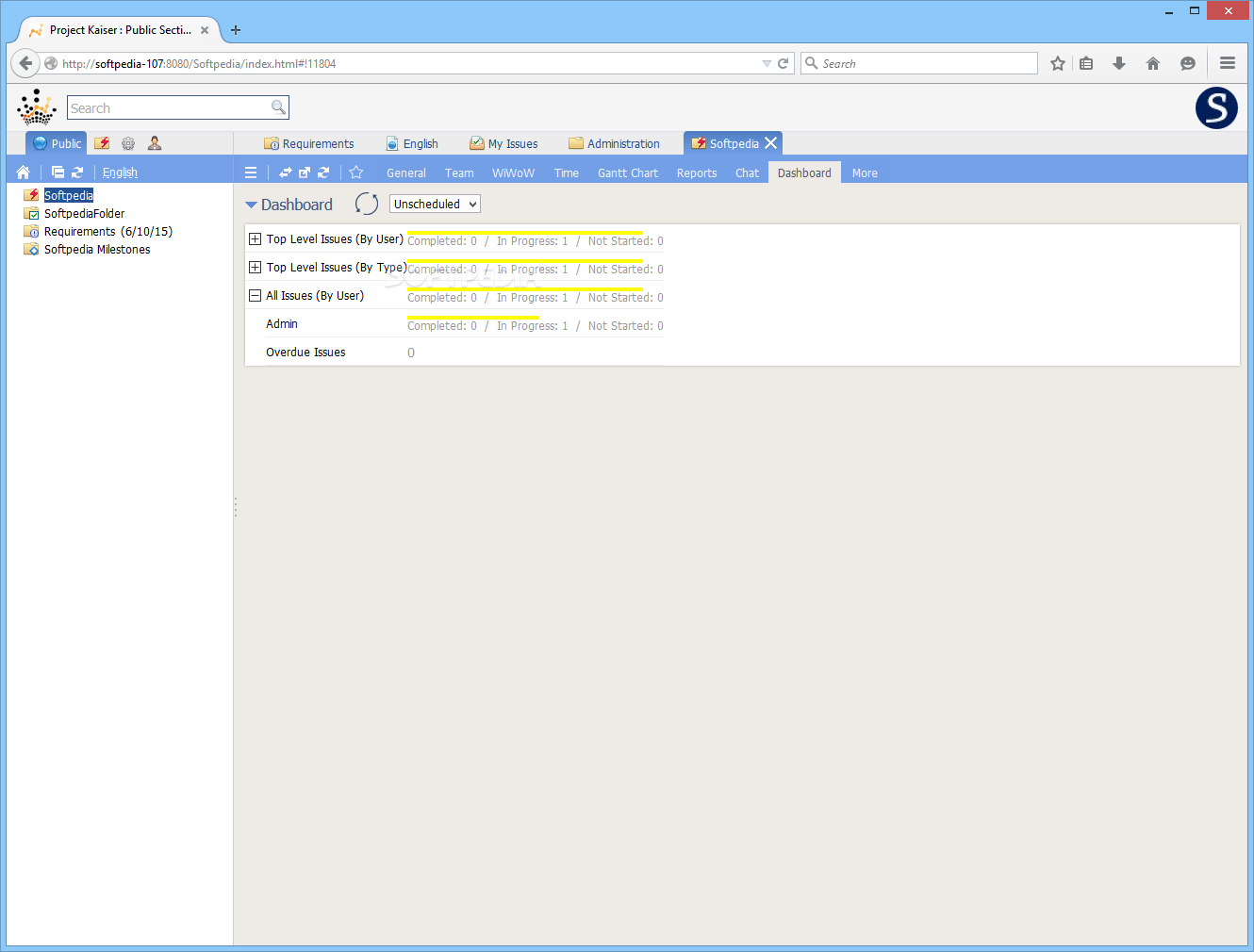This screenshot has height=952, width=1254.
Task: Open the More tab menu
Action: [865, 173]
